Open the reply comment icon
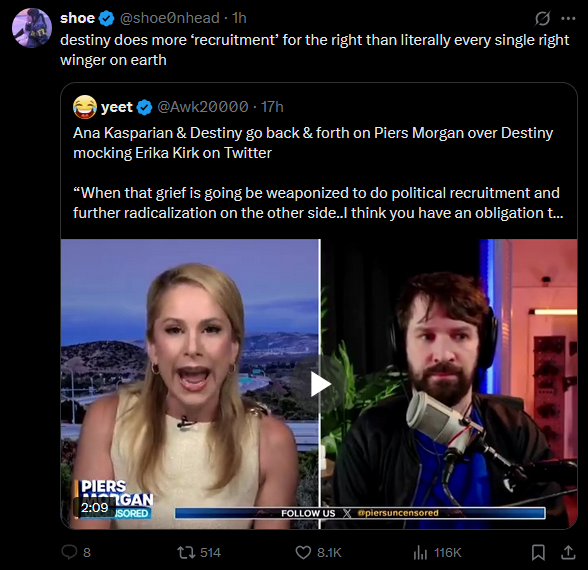The height and width of the screenshot is (570, 588). point(69,552)
